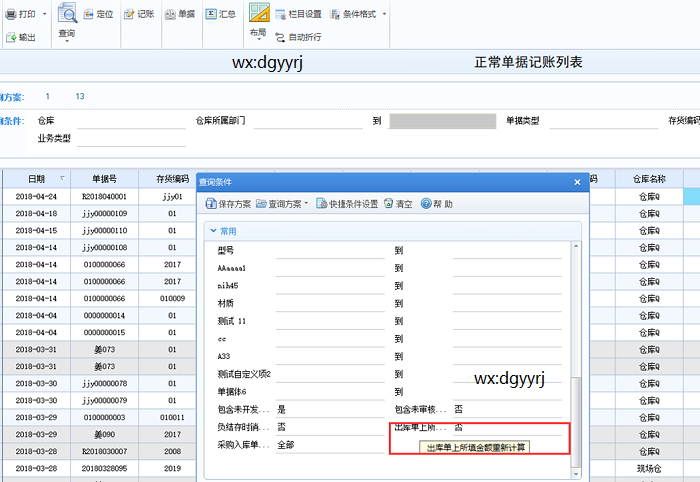700x482 pixels.
Task: Click the 仓库名称 column header
Action: point(649,179)
